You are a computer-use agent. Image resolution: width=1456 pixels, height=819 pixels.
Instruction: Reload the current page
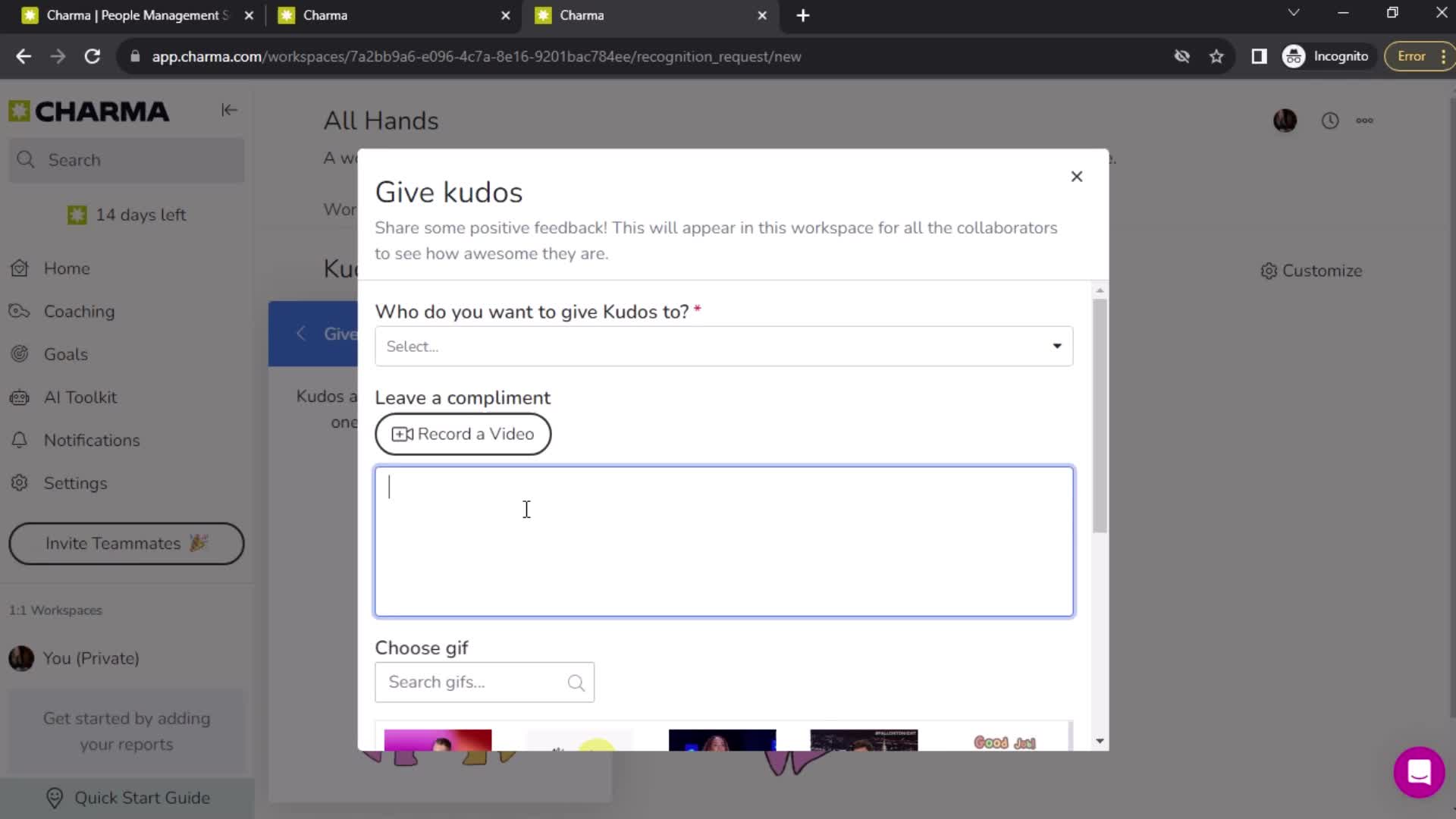pos(93,56)
